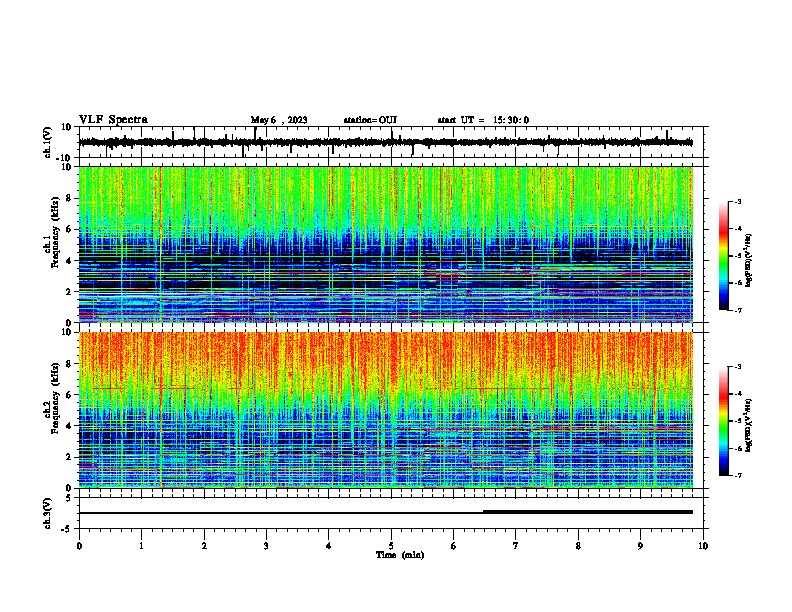Click the "-3" label on ch.1 color scale
The height and width of the screenshot is (612, 792).
(738, 201)
